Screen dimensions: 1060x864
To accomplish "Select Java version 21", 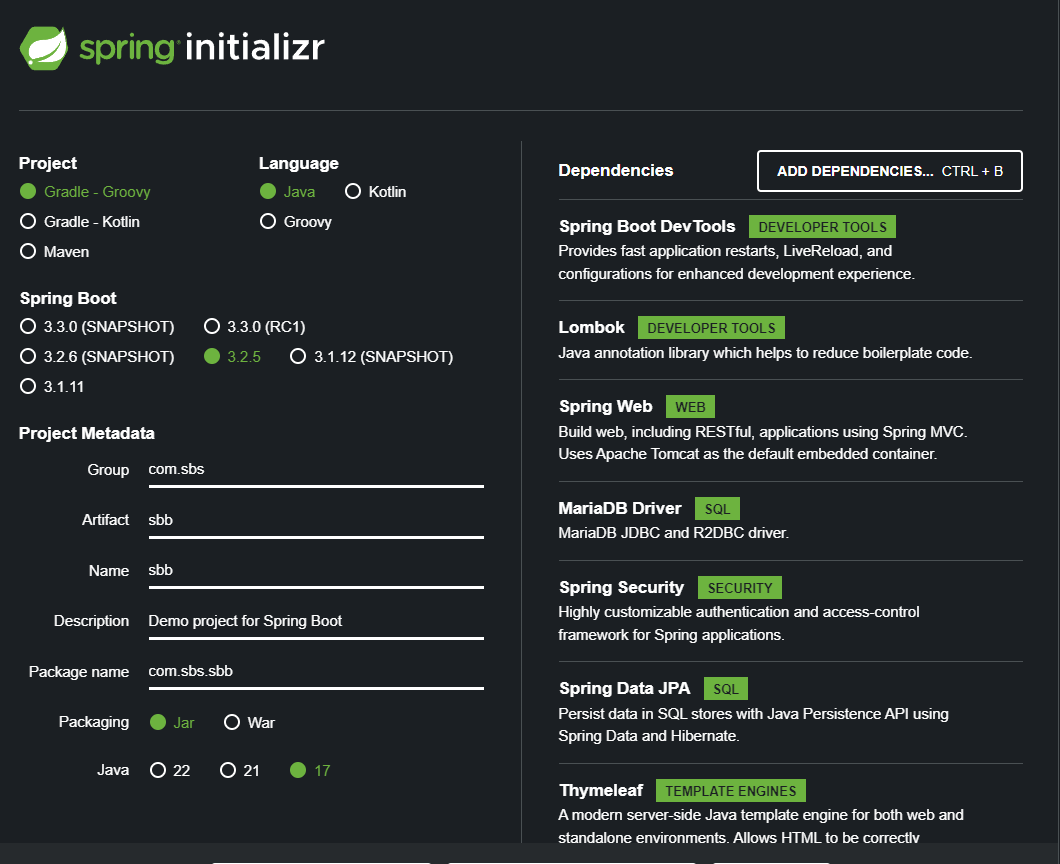I will 239,771.
